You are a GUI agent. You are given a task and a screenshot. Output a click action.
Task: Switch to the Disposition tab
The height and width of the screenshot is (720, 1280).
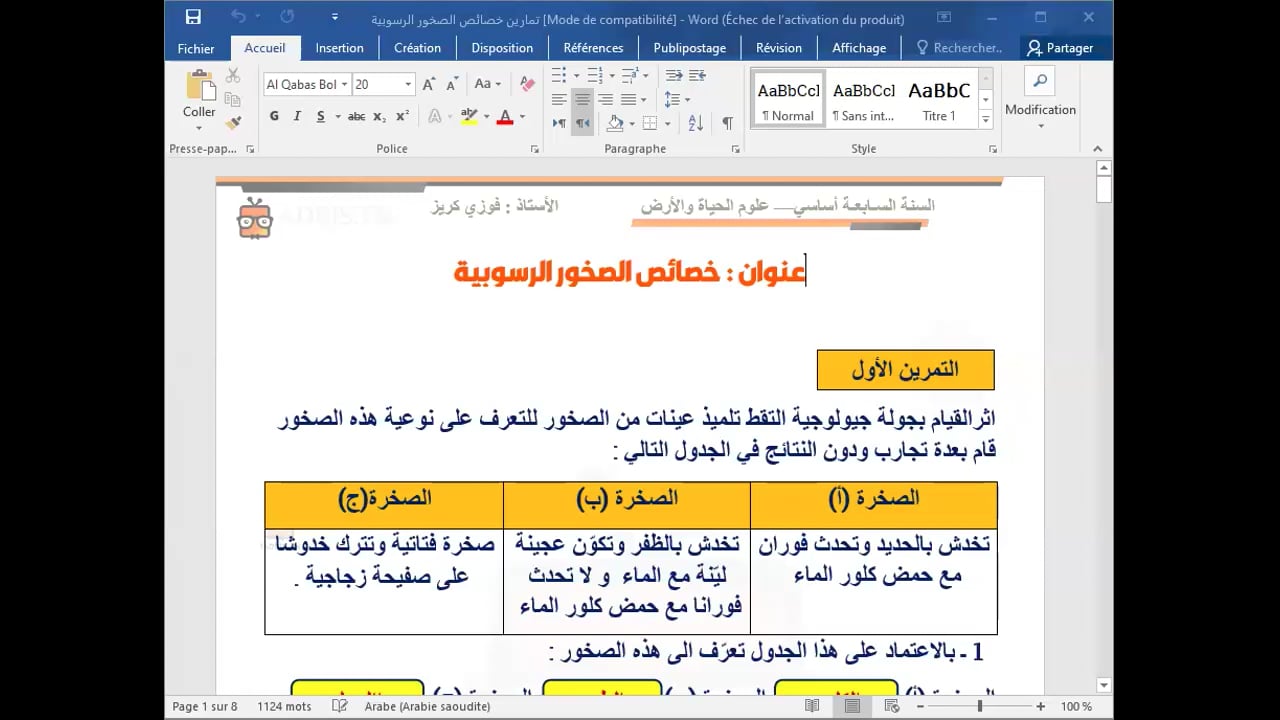point(502,48)
